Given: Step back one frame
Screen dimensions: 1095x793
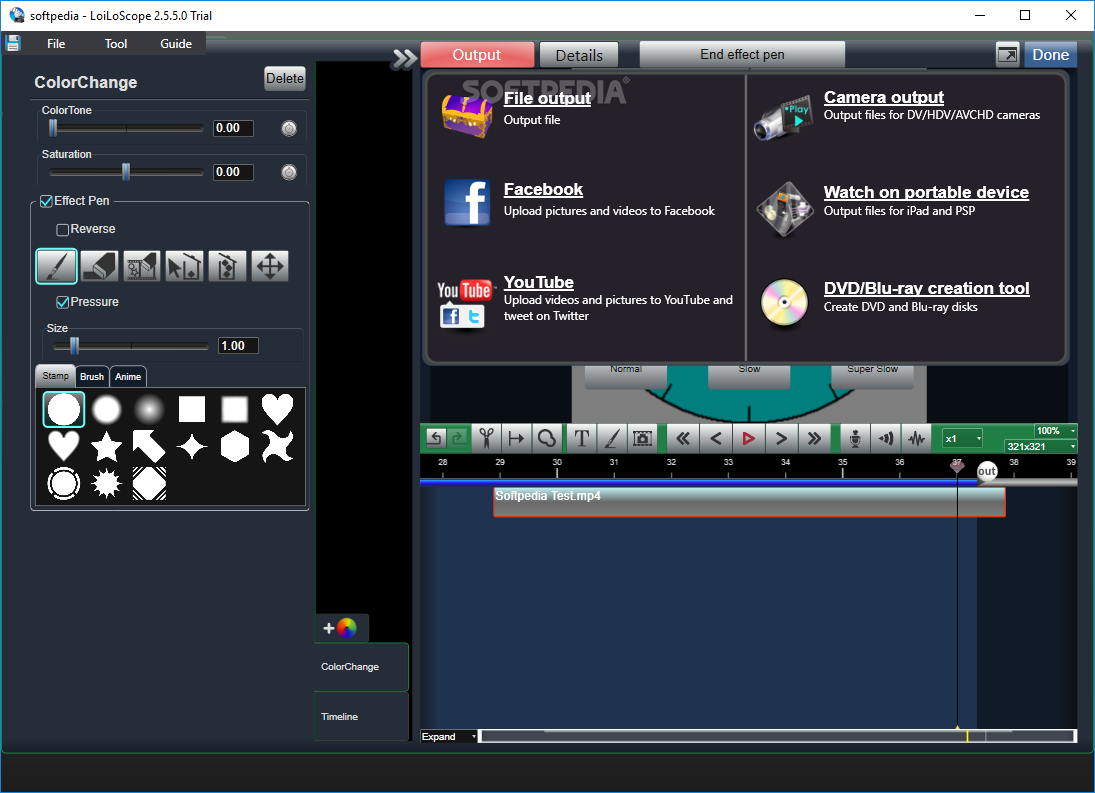Looking at the screenshot, I should pos(716,438).
